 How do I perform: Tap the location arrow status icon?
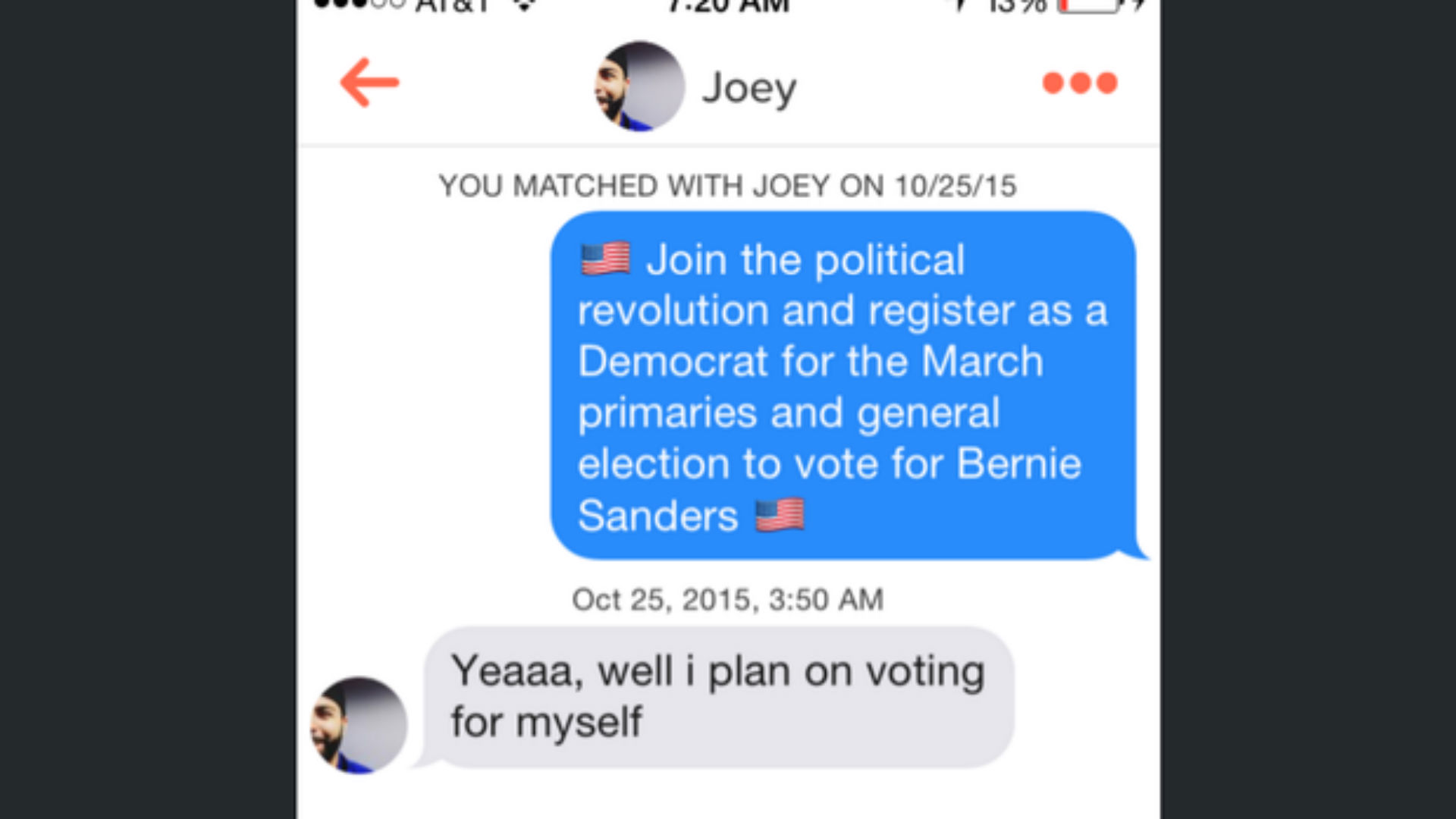pyautogui.click(x=960, y=5)
